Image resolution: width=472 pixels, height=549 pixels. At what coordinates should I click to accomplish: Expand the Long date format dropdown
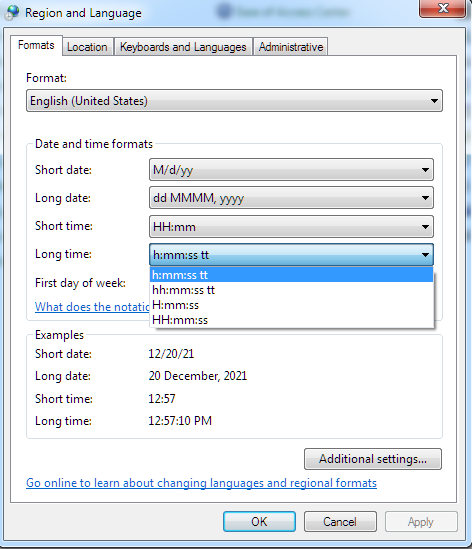(291, 198)
